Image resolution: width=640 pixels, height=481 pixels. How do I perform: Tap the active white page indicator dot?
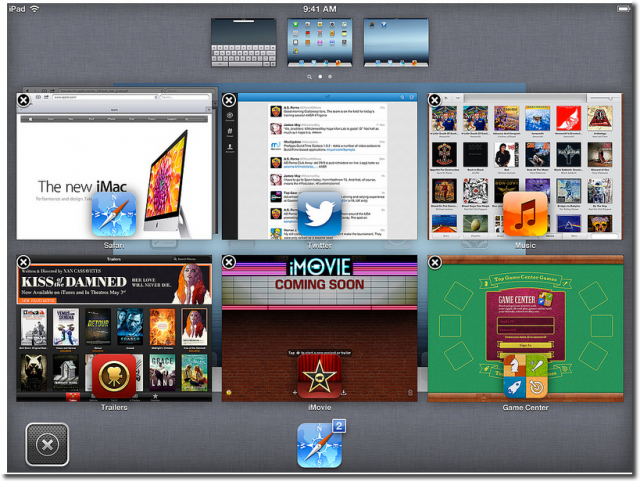(x=320, y=76)
